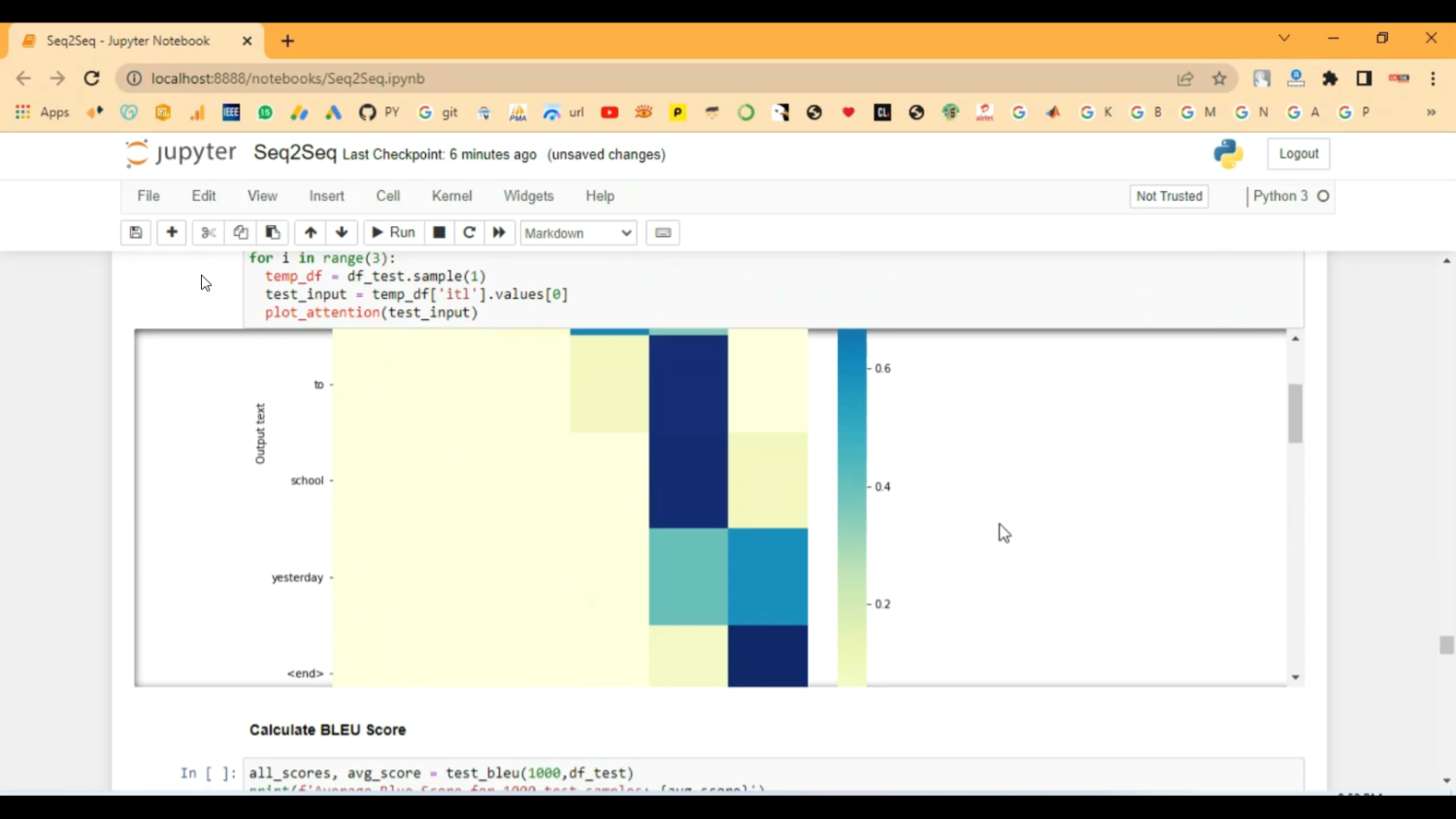Click the Jupyter logo to go home

point(181,153)
